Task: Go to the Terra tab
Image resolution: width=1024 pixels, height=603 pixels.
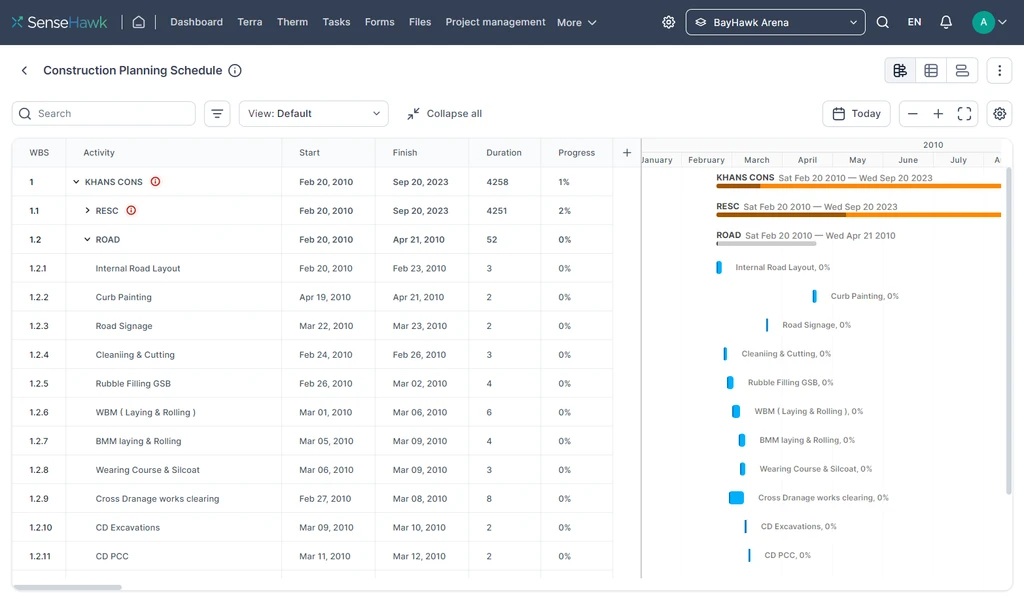Action: click(250, 22)
